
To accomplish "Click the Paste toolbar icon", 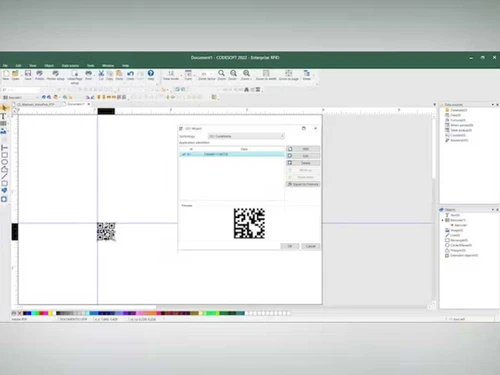I will [119, 74].
